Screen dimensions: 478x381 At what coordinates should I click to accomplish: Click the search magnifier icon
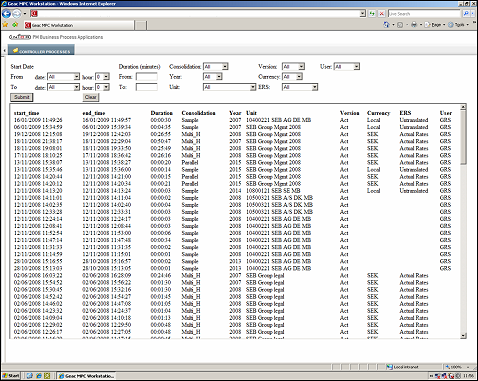(466, 14)
